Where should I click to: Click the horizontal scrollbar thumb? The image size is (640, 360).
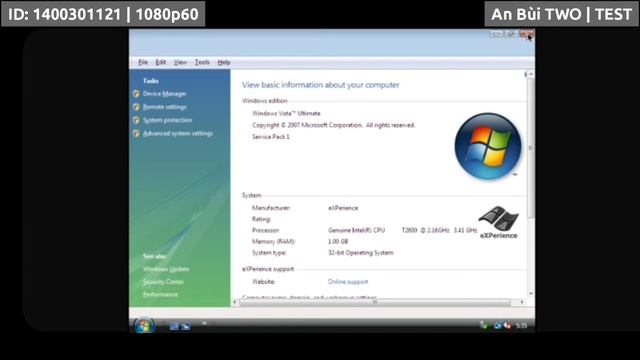[x=375, y=302]
